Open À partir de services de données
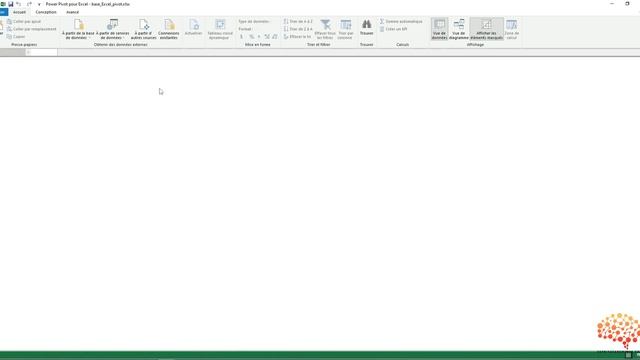The width and height of the screenshot is (640, 360). pos(112,29)
